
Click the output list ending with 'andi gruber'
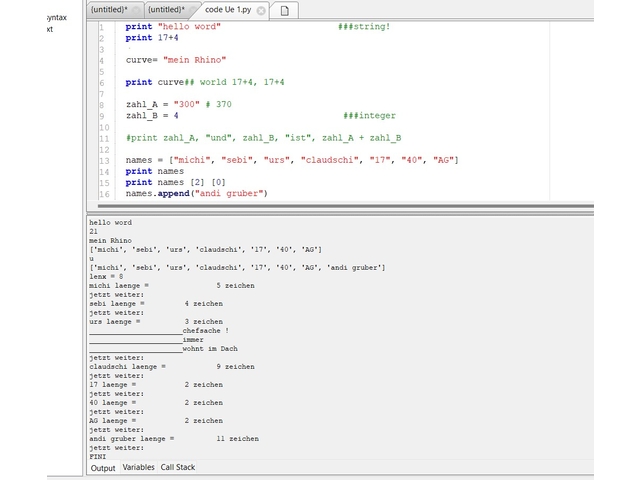[237, 267]
